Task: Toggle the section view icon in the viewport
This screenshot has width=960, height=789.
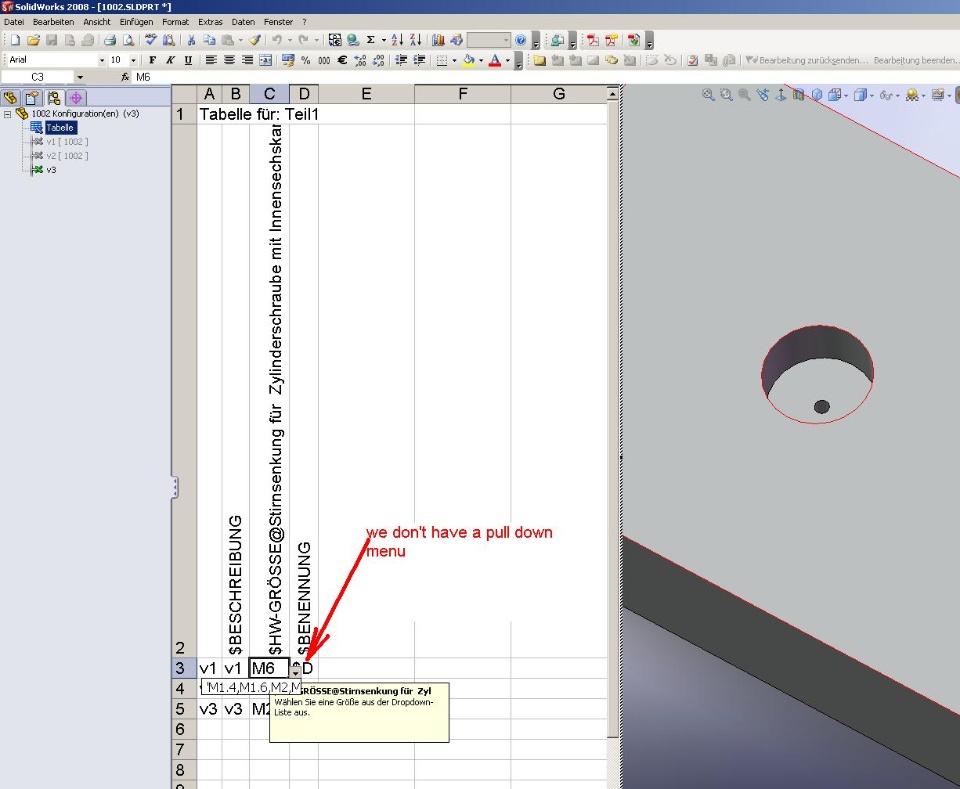Action: tap(798, 95)
